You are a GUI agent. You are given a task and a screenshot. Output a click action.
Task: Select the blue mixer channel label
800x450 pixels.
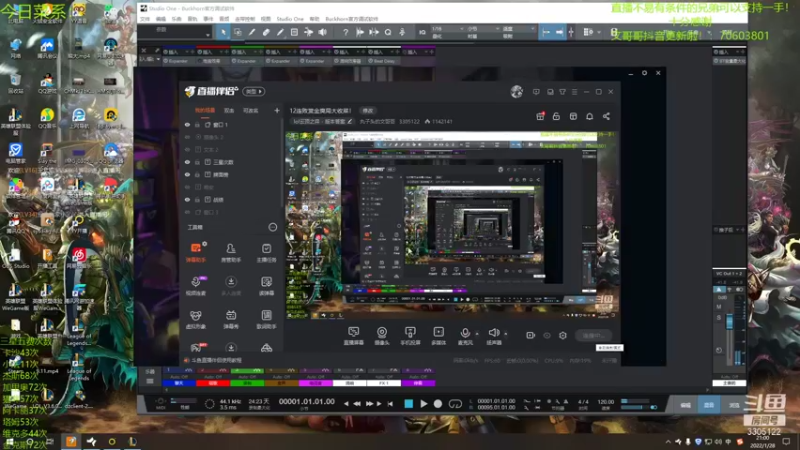179,383
